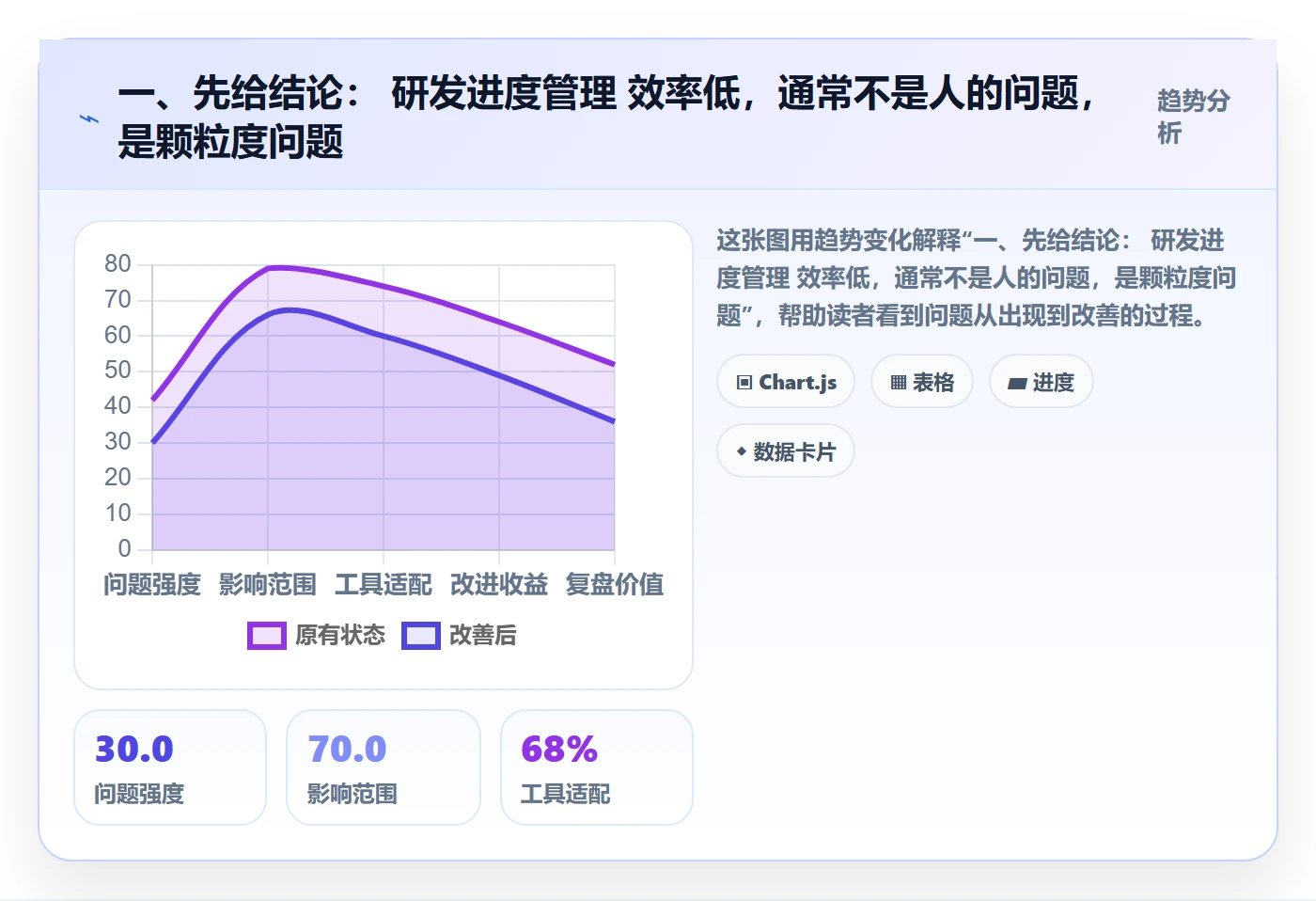Image resolution: width=1316 pixels, height=901 pixels.
Task: Click the diamond icon on the 数据卡片 tag
Action: [x=742, y=451]
